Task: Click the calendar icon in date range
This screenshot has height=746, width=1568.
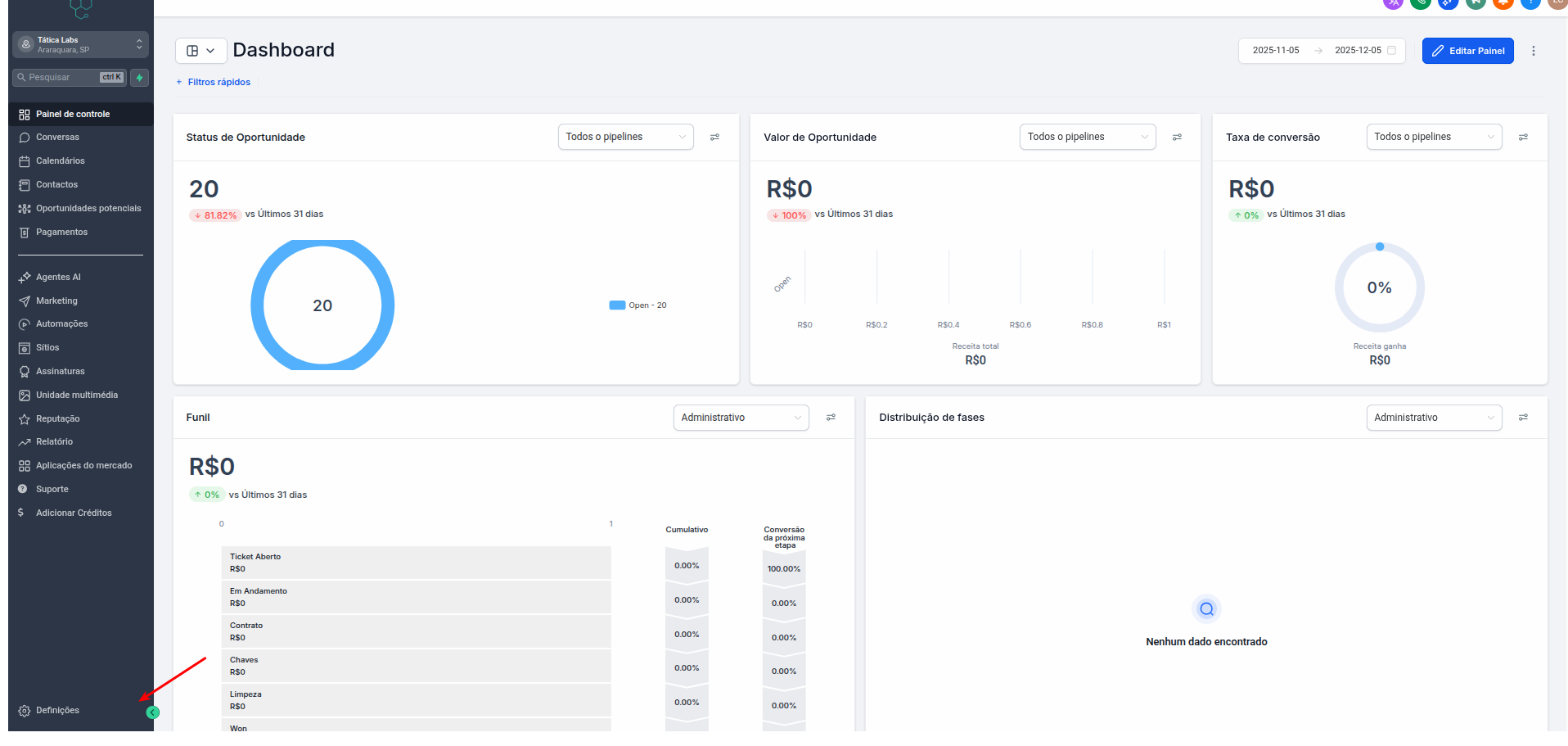Action: click(1391, 51)
